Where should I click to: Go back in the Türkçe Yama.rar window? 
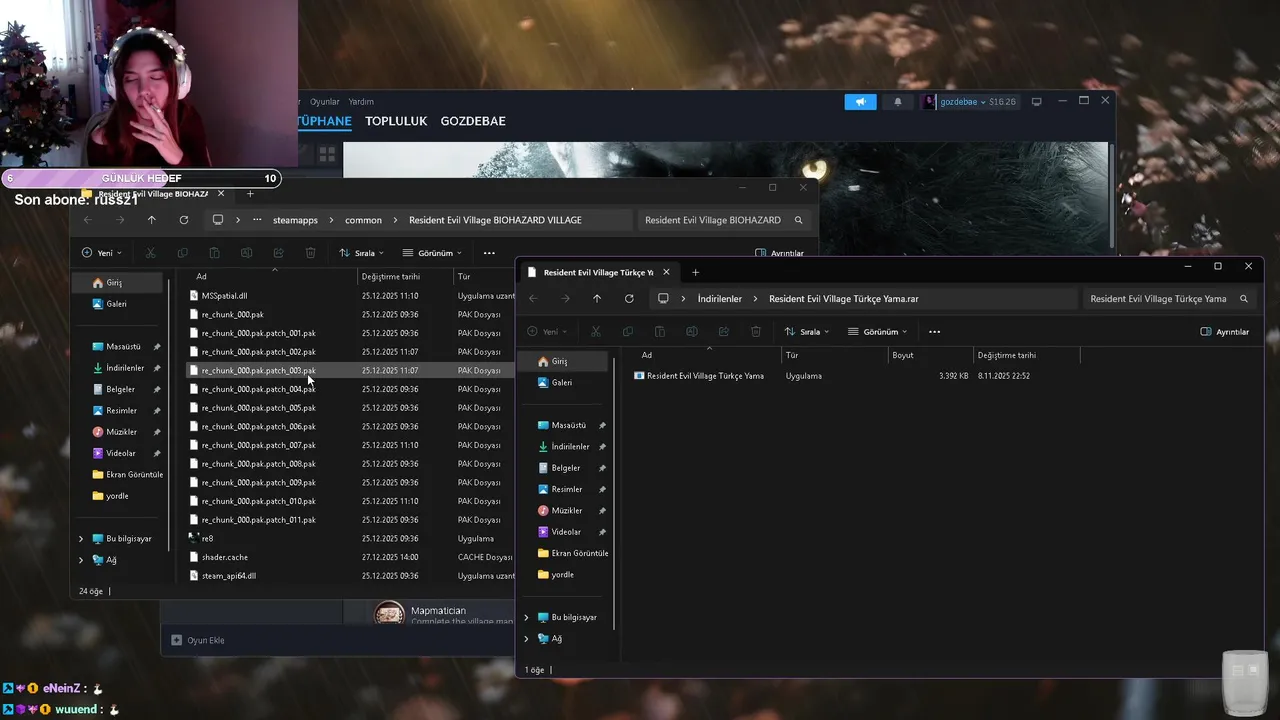(x=533, y=299)
